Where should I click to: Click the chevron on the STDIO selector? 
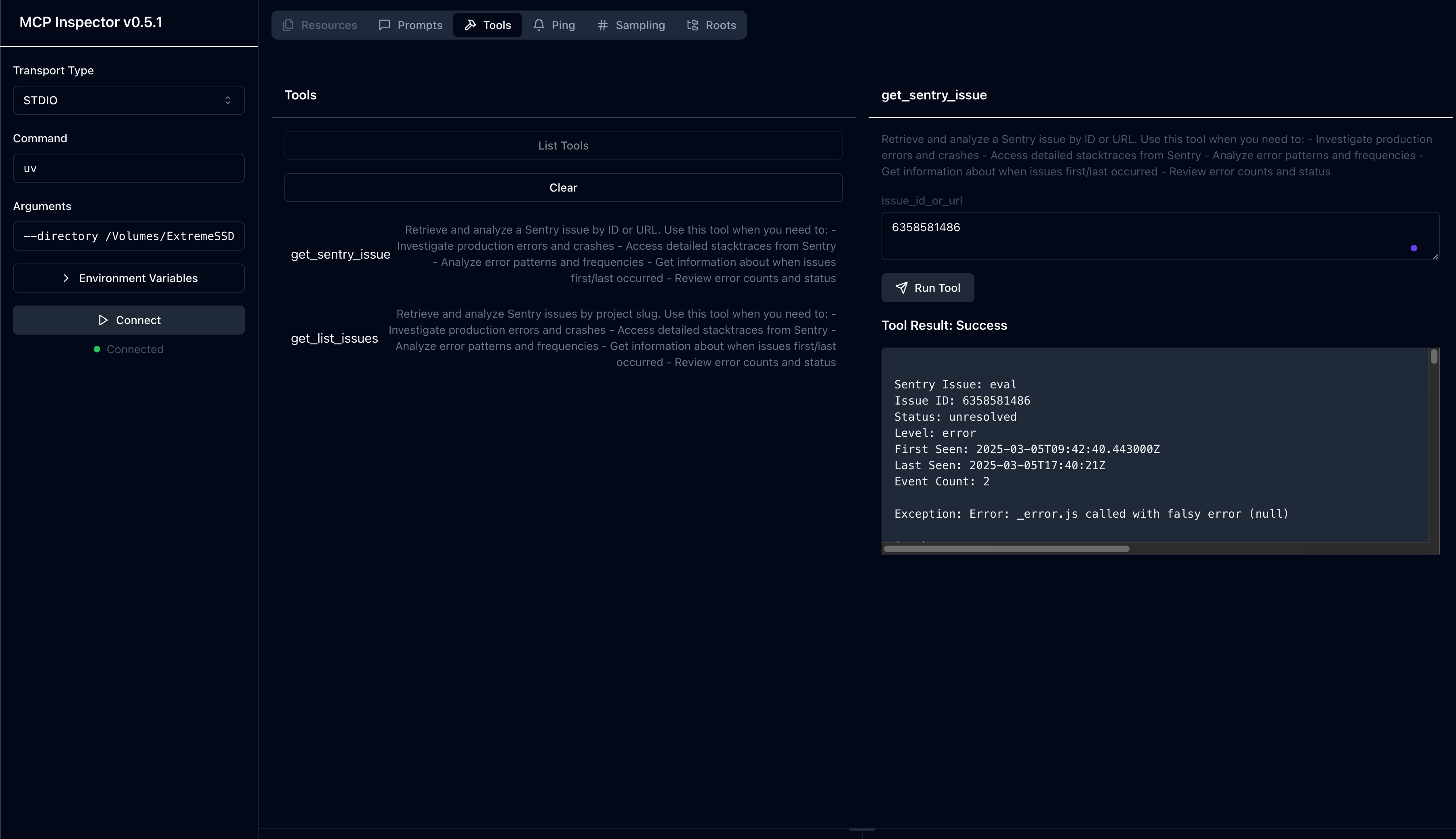229,100
